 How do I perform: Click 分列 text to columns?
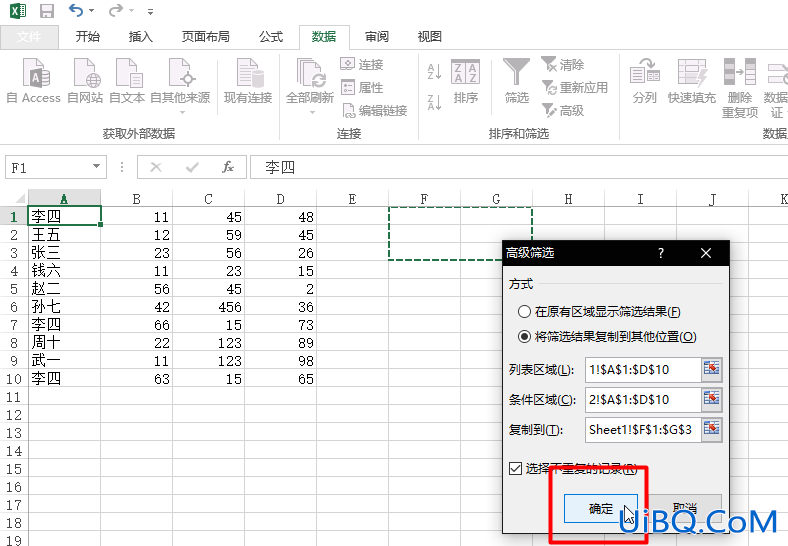click(x=645, y=80)
